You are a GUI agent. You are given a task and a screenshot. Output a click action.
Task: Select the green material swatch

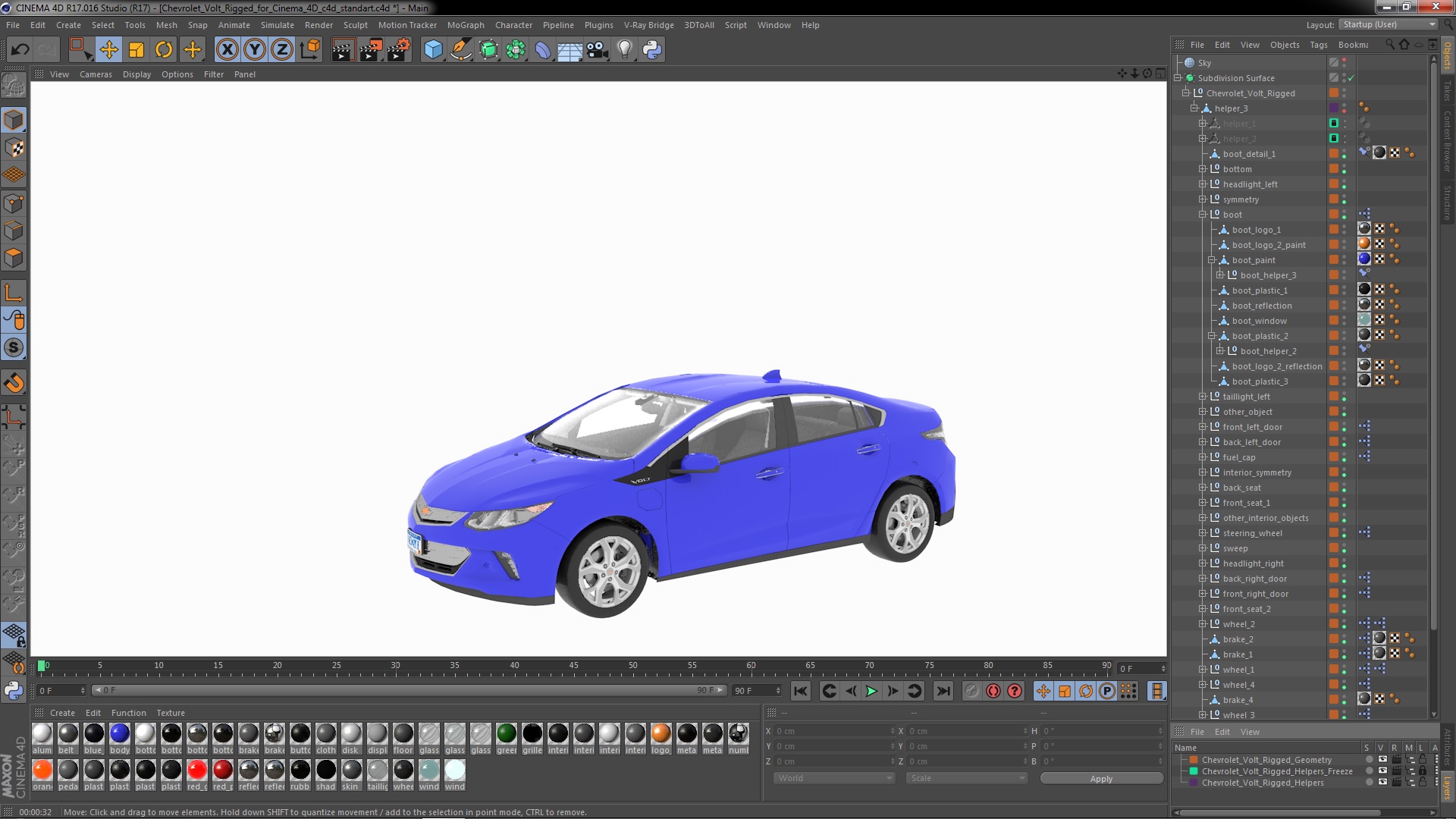[x=507, y=733]
